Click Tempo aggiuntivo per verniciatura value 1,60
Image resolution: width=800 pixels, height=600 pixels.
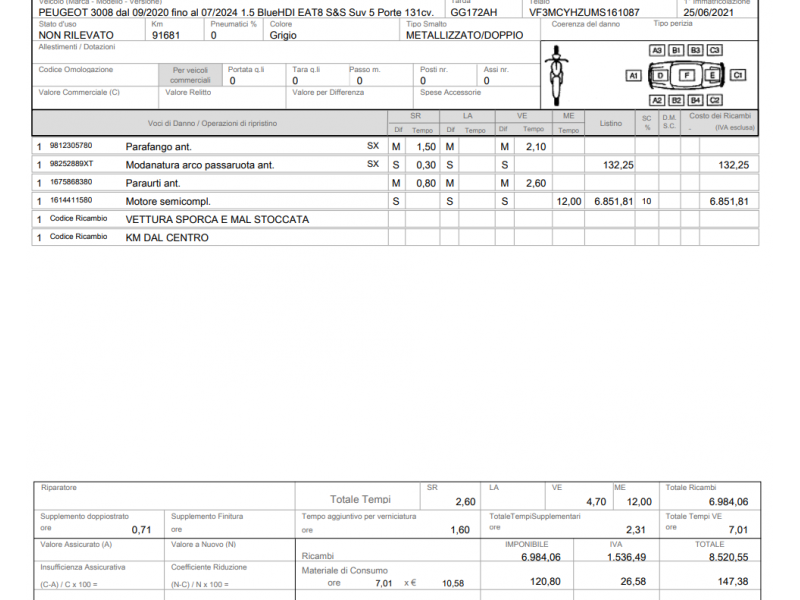coord(460,530)
